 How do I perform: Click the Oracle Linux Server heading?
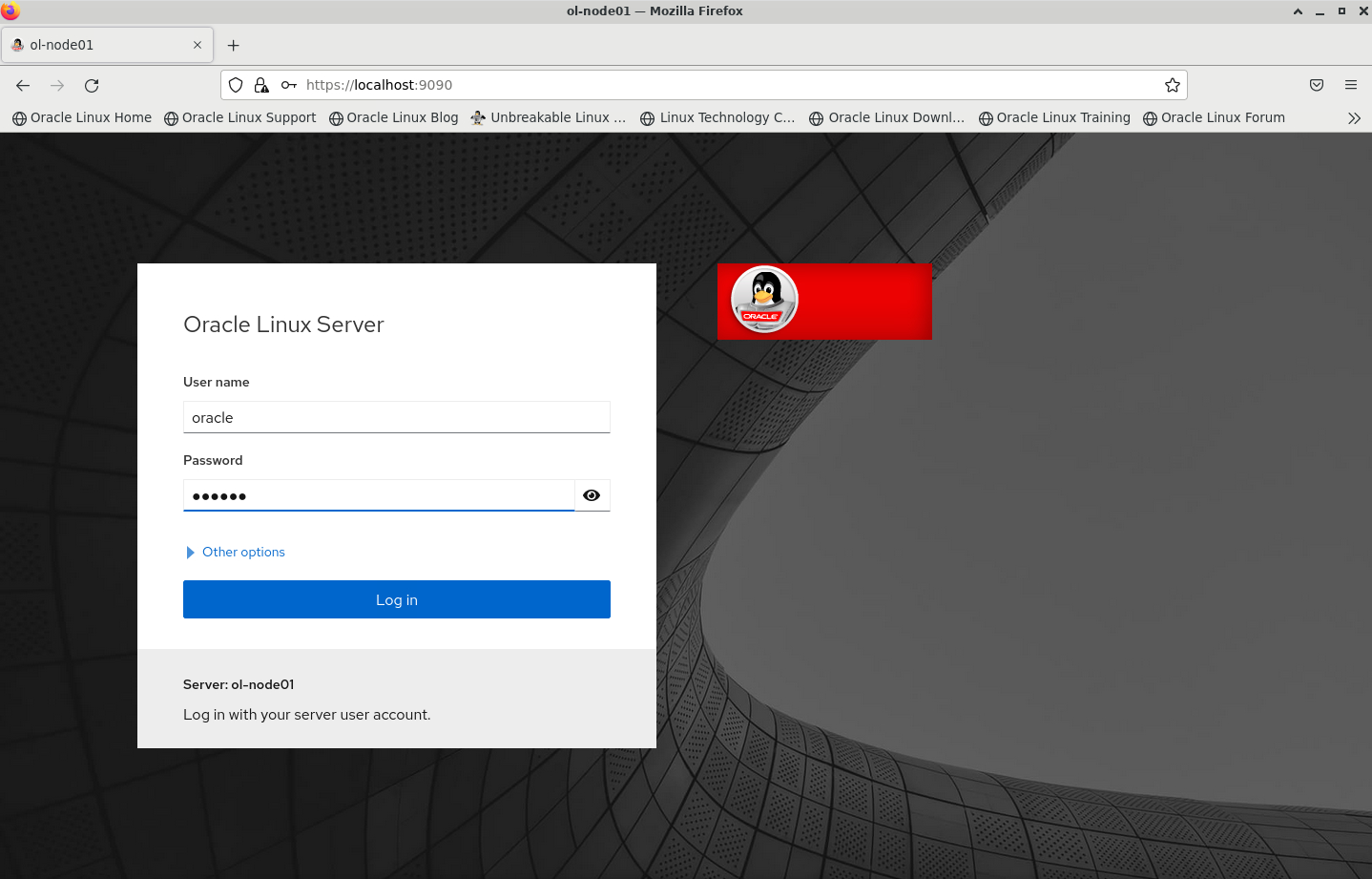tap(283, 324)
